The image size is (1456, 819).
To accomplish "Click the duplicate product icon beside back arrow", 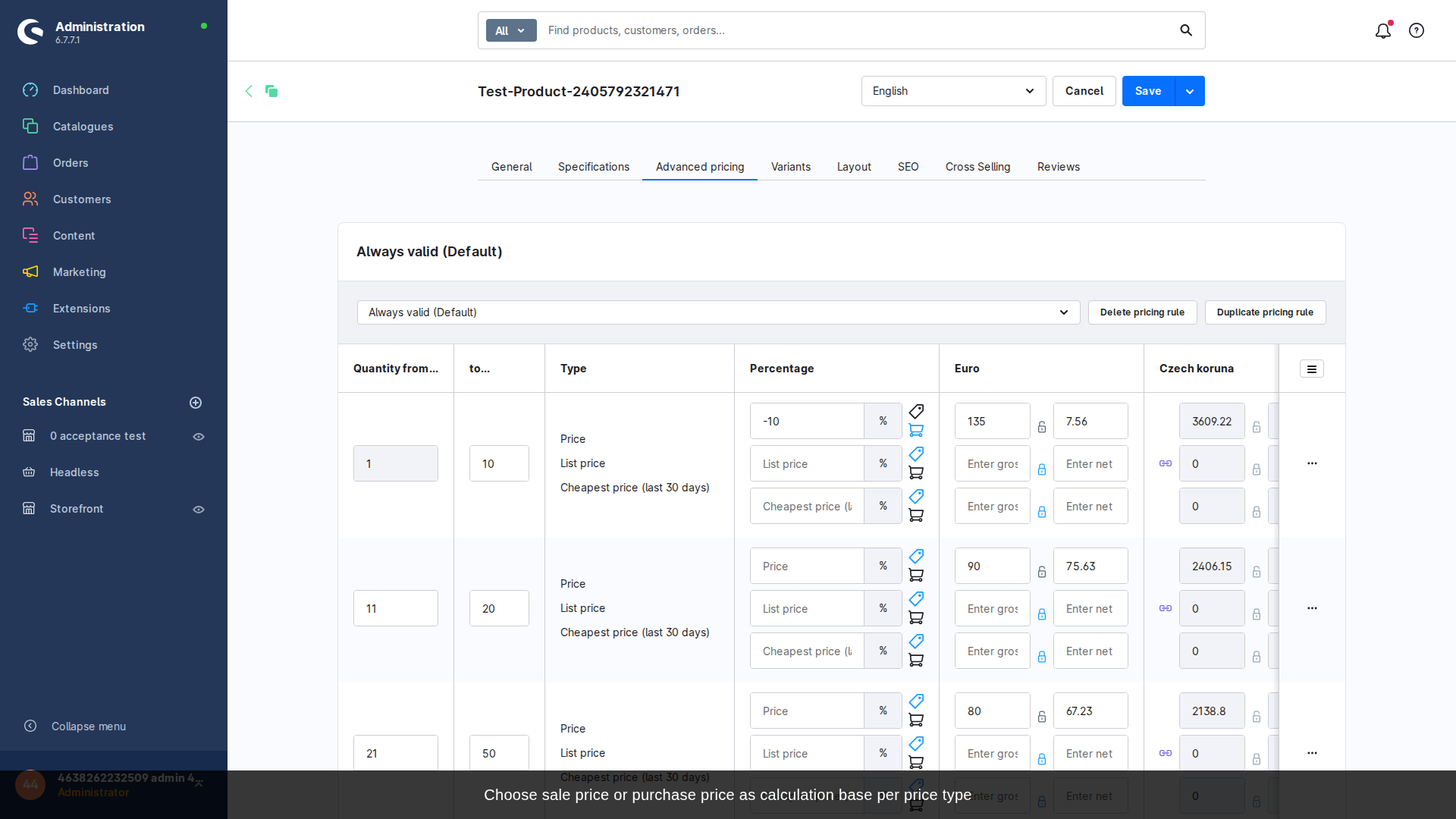I will (x=271, y=91).
